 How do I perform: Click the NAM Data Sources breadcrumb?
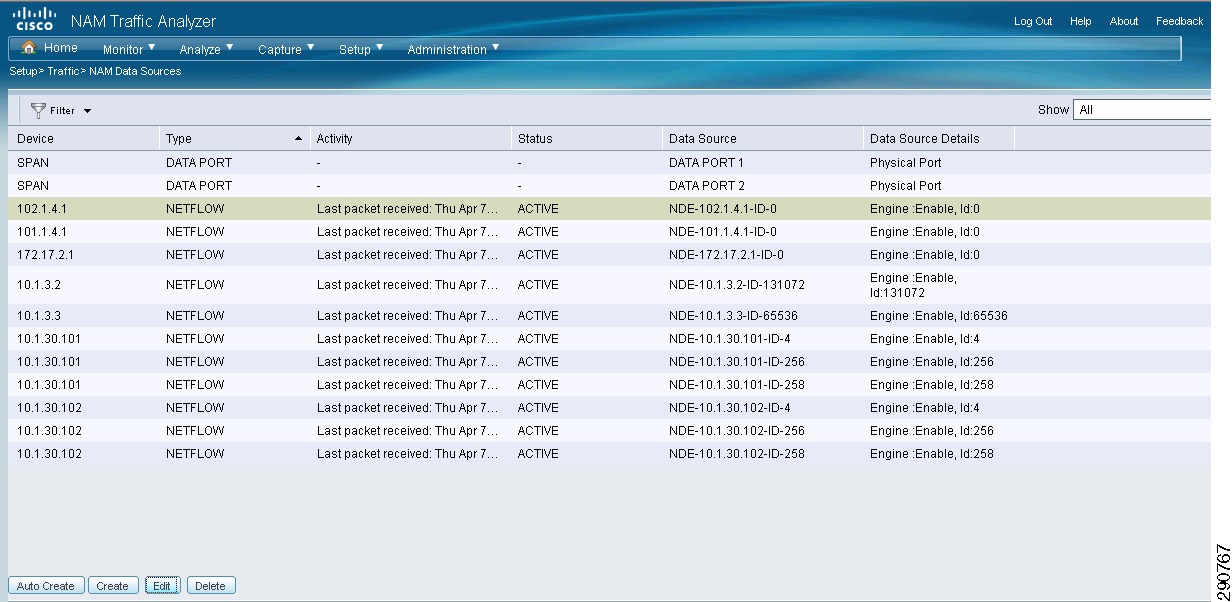(x=135, y=72)
